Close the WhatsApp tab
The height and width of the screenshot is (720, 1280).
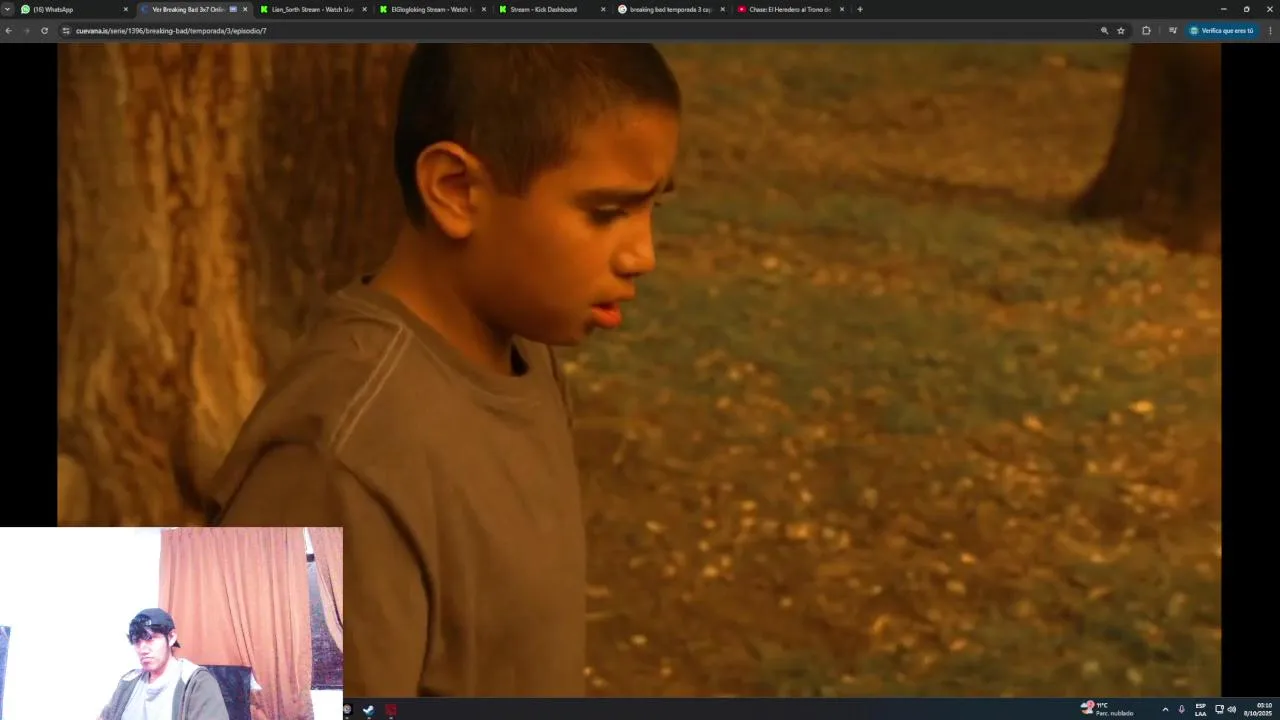pos(125,9)
